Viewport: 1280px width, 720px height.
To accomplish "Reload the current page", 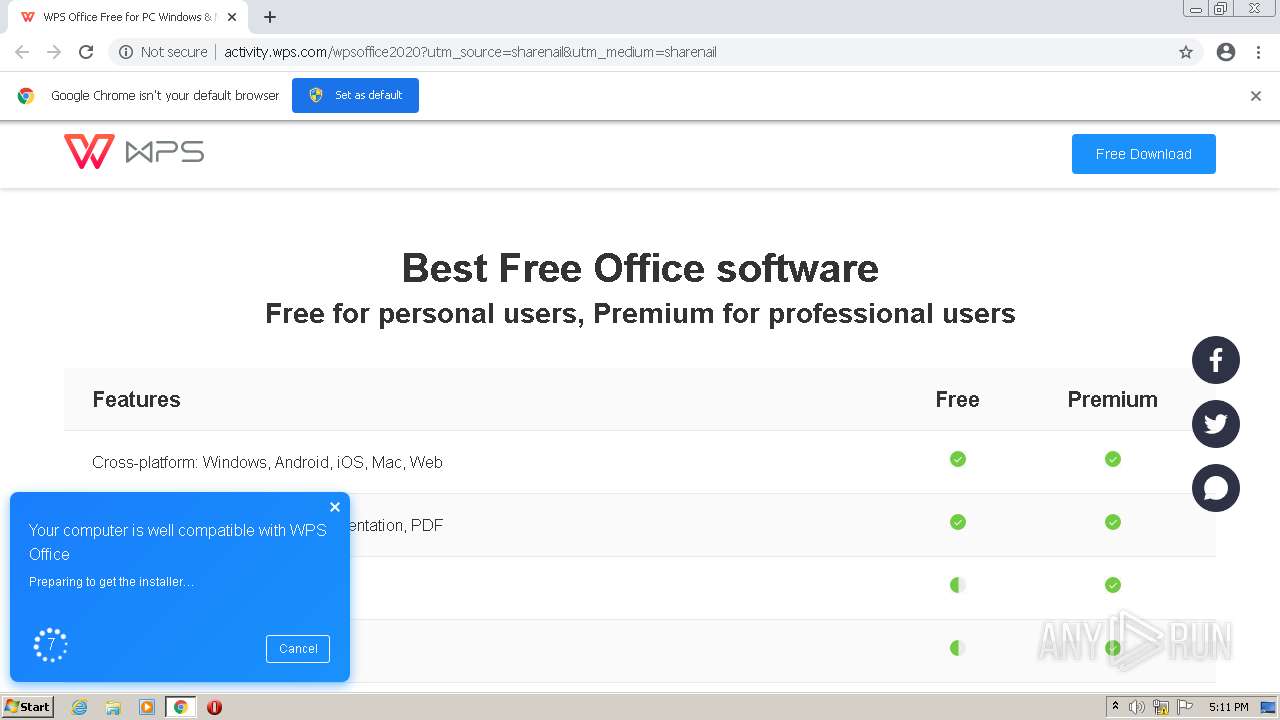I will 86,52.
